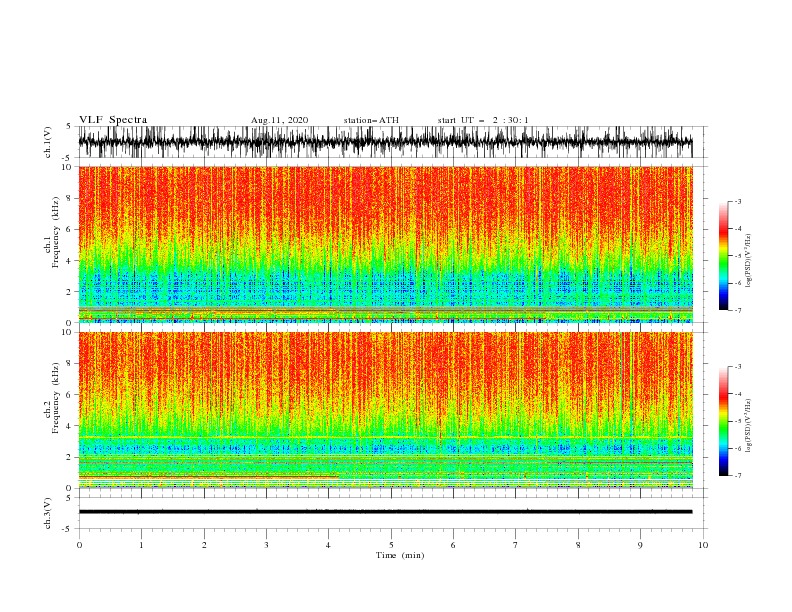Click the ch.1 spectrogram color bar
The height and width of the screenshot is (612, 792).
[x=723, y=255]
